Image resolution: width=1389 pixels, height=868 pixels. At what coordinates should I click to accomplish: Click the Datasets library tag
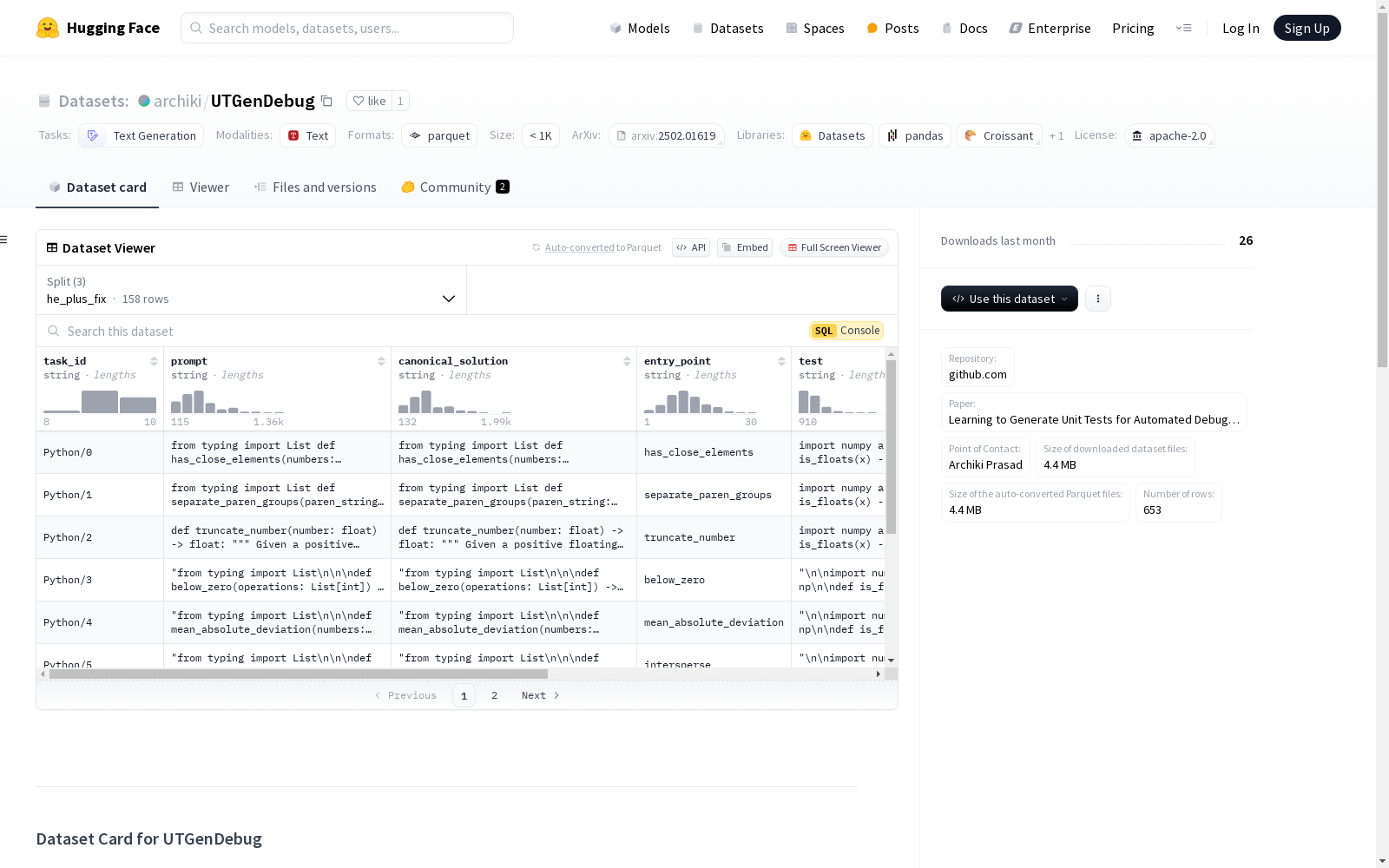(833, 135)
